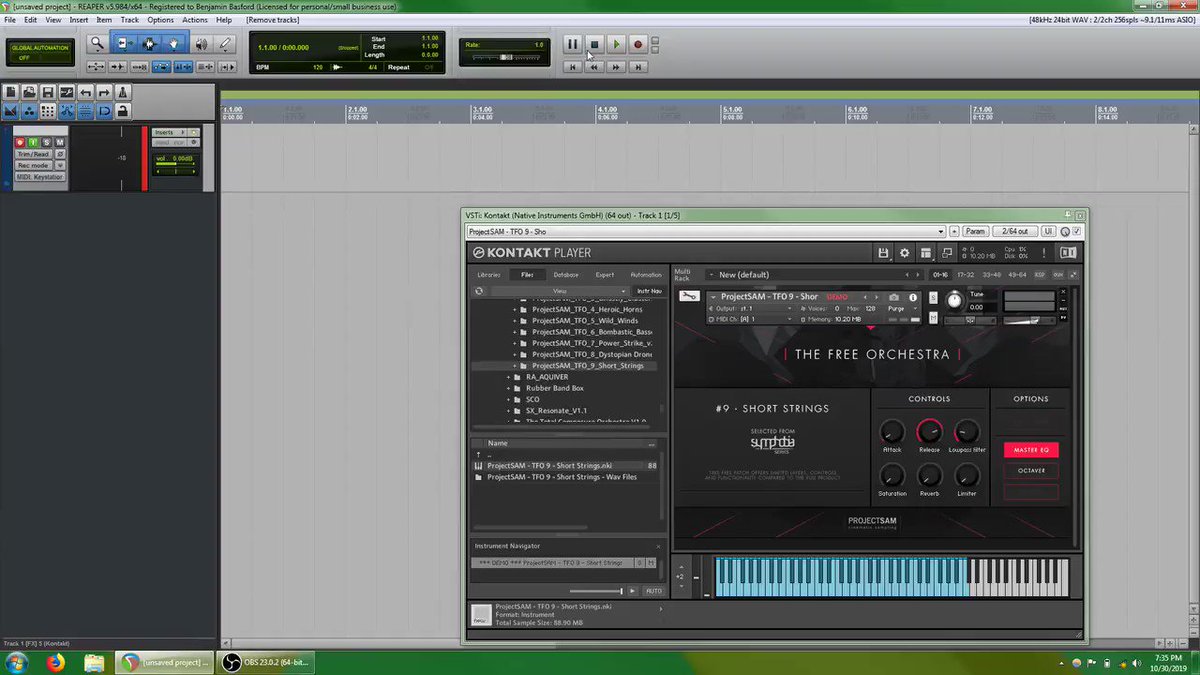
Task: Redo action with right arrow icon
Action: click(x=103, y=93)
